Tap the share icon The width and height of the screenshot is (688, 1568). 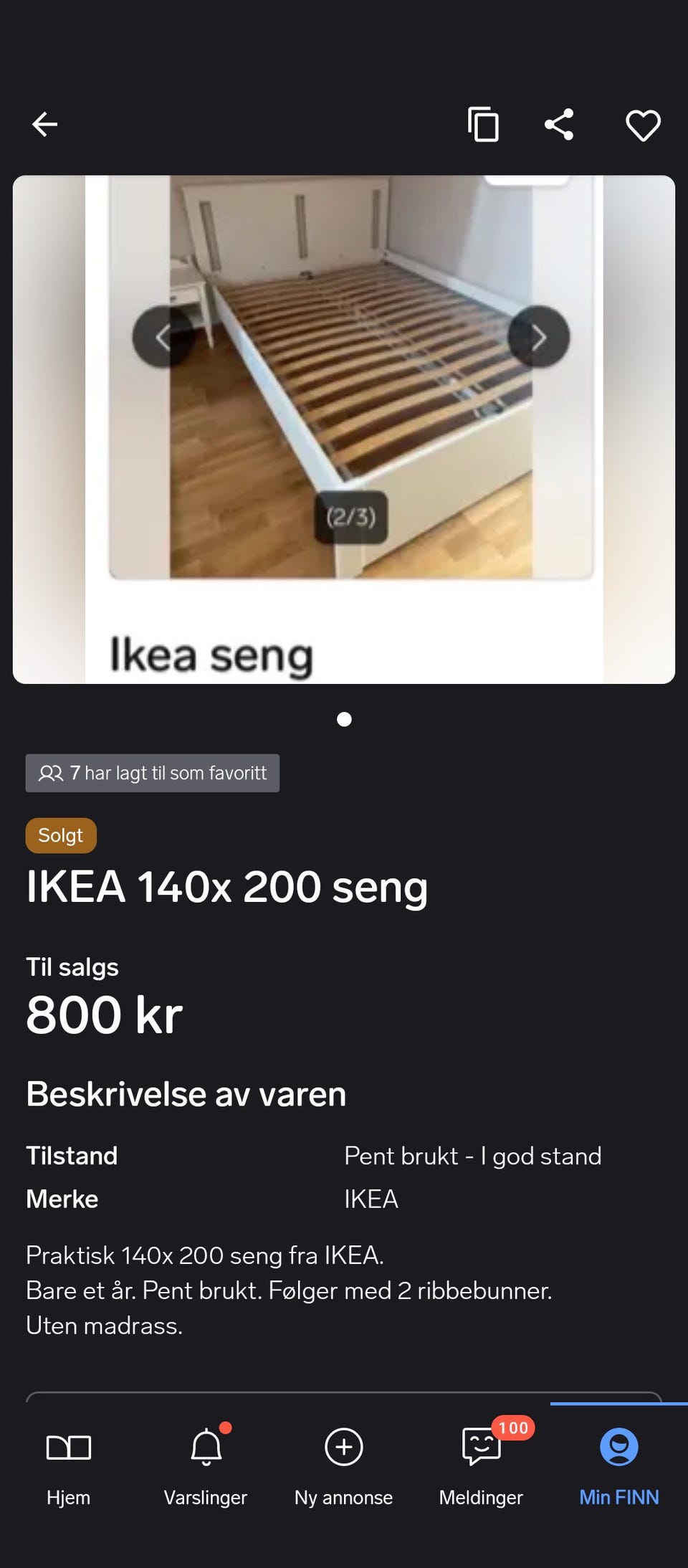(559, 124)
